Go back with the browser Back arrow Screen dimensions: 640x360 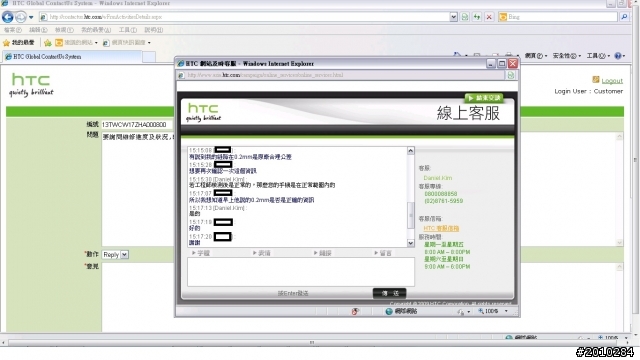(x=8, y=17)
